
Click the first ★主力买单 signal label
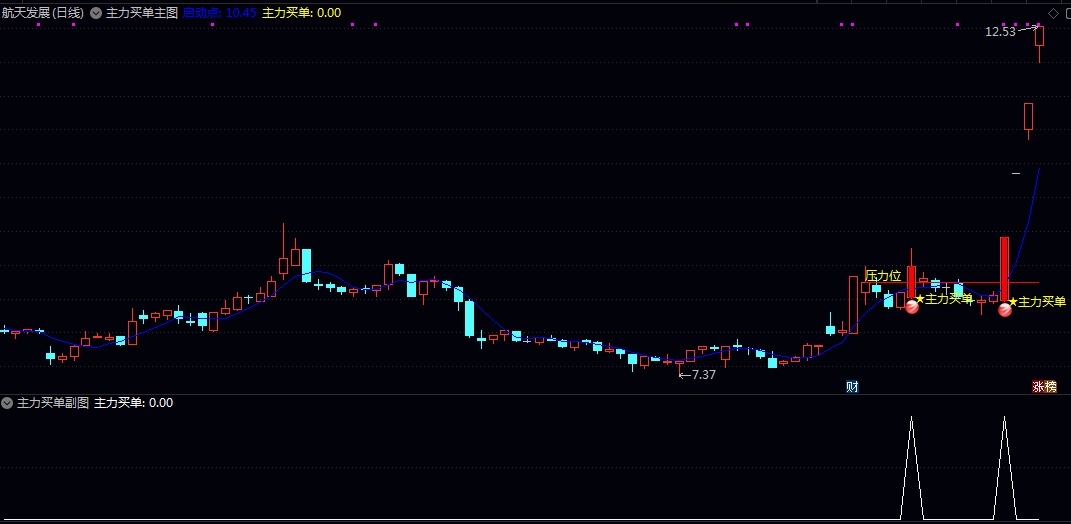pyautogui.click(x=943, y=299)
